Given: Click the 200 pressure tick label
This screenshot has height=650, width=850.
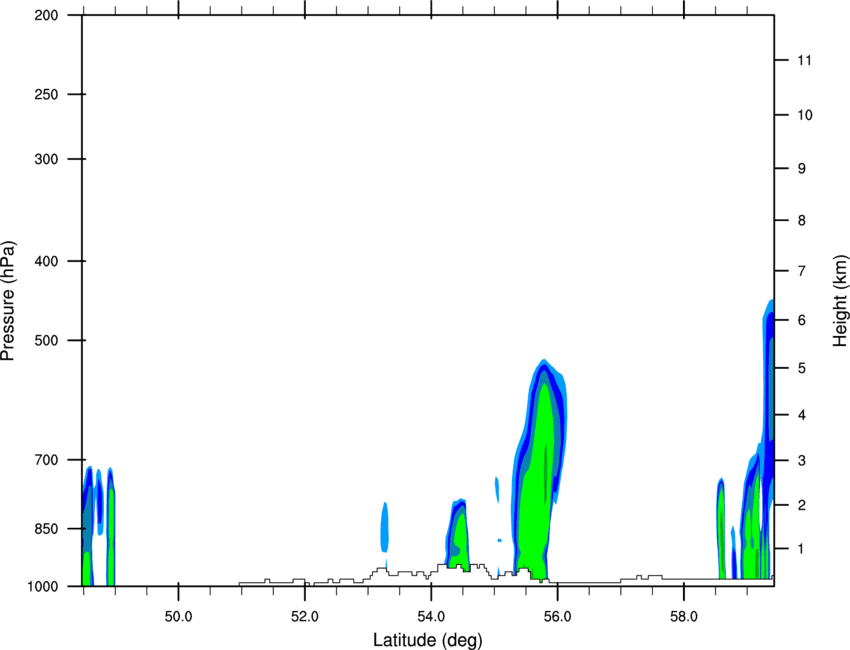Looking at the screenshot, I should (47, 16).
